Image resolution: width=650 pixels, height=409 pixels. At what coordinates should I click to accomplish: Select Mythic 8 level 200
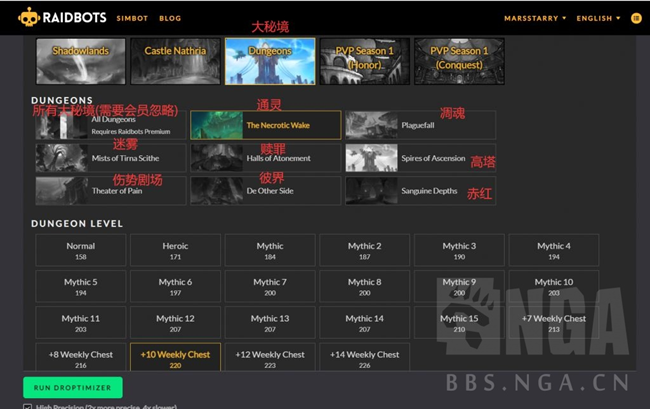pyautogui.click(x=365, y=286)
